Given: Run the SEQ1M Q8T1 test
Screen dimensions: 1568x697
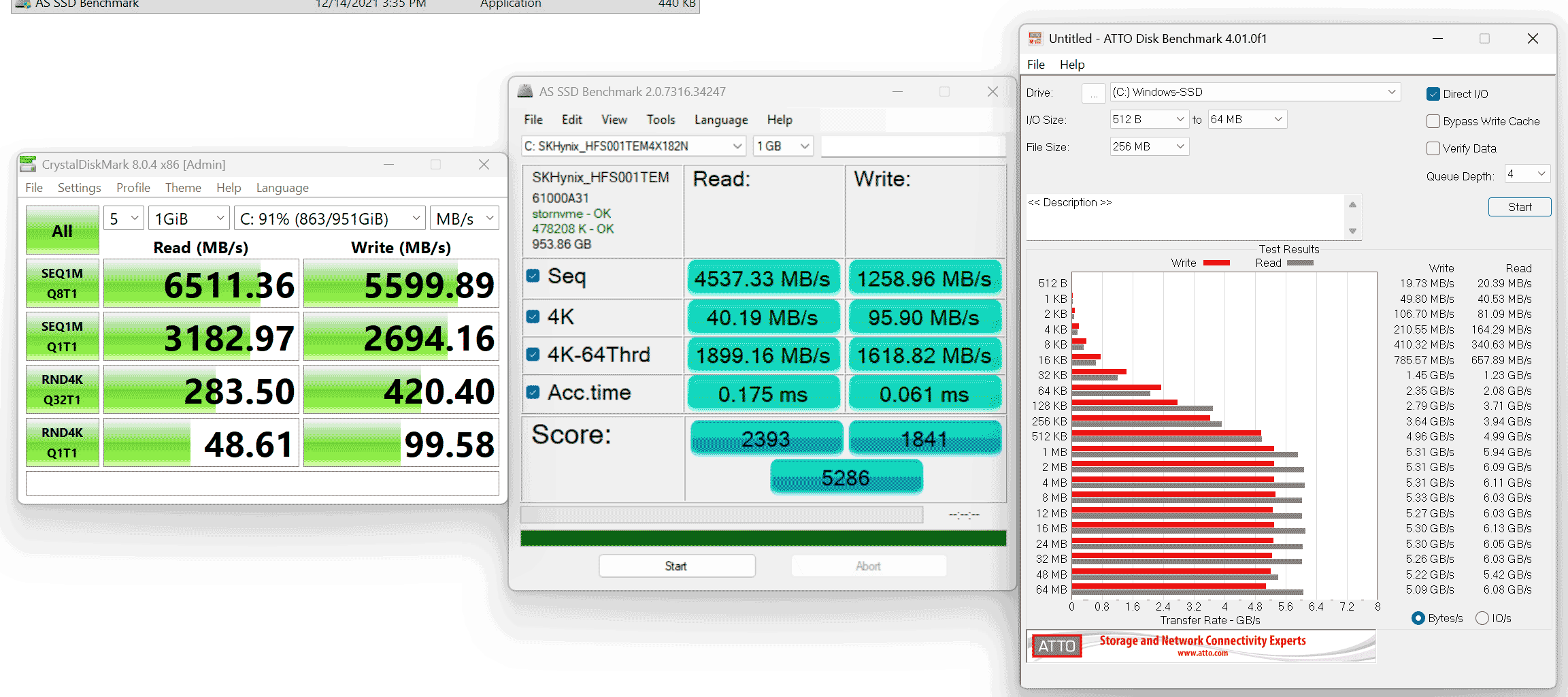Looking at the screenshot, I should point(63,283).
